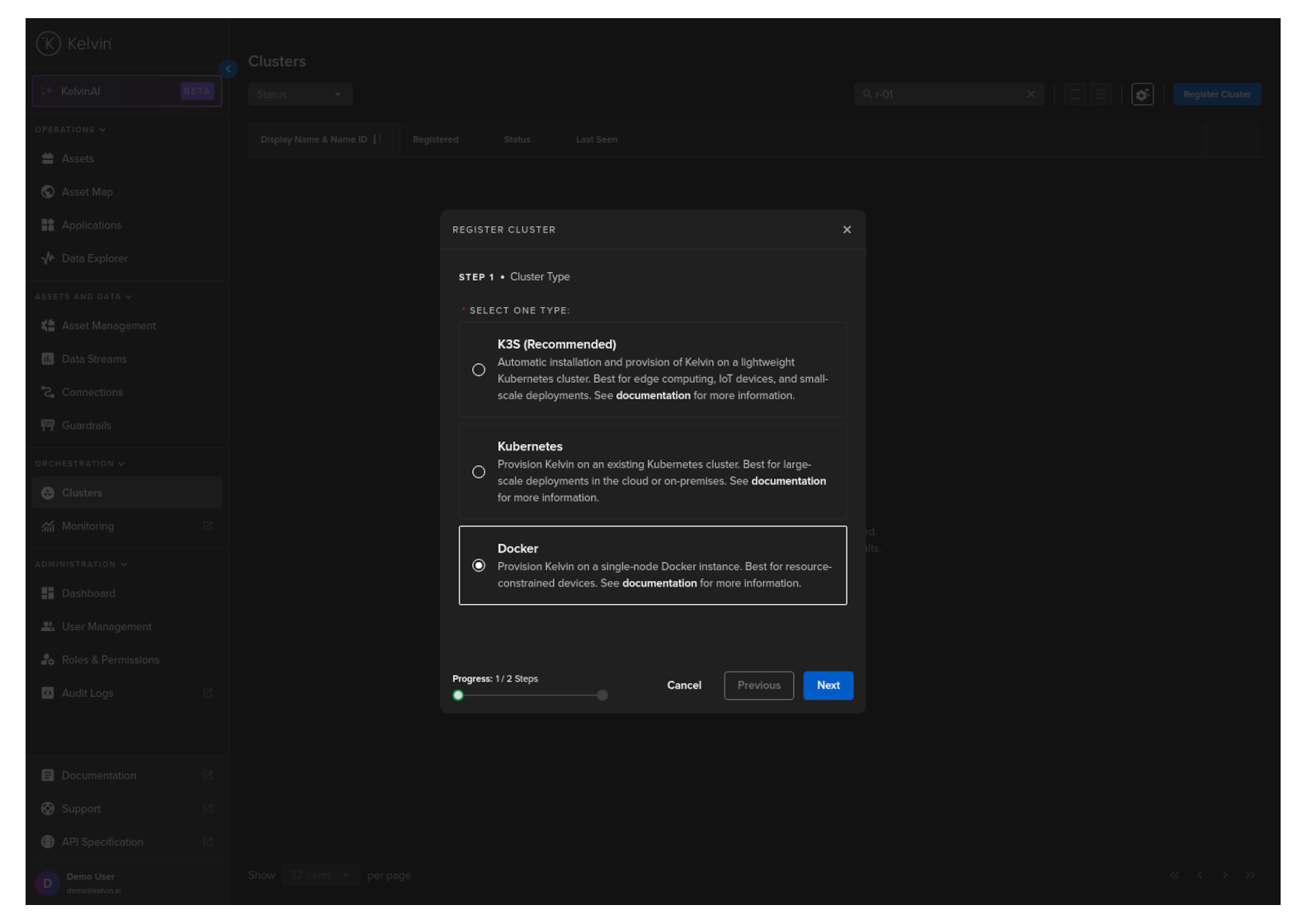The width and height of the screenshot is (1307, 924).
Task: Click the Next button
Action: pyautogui.click(x=828, y=686)
